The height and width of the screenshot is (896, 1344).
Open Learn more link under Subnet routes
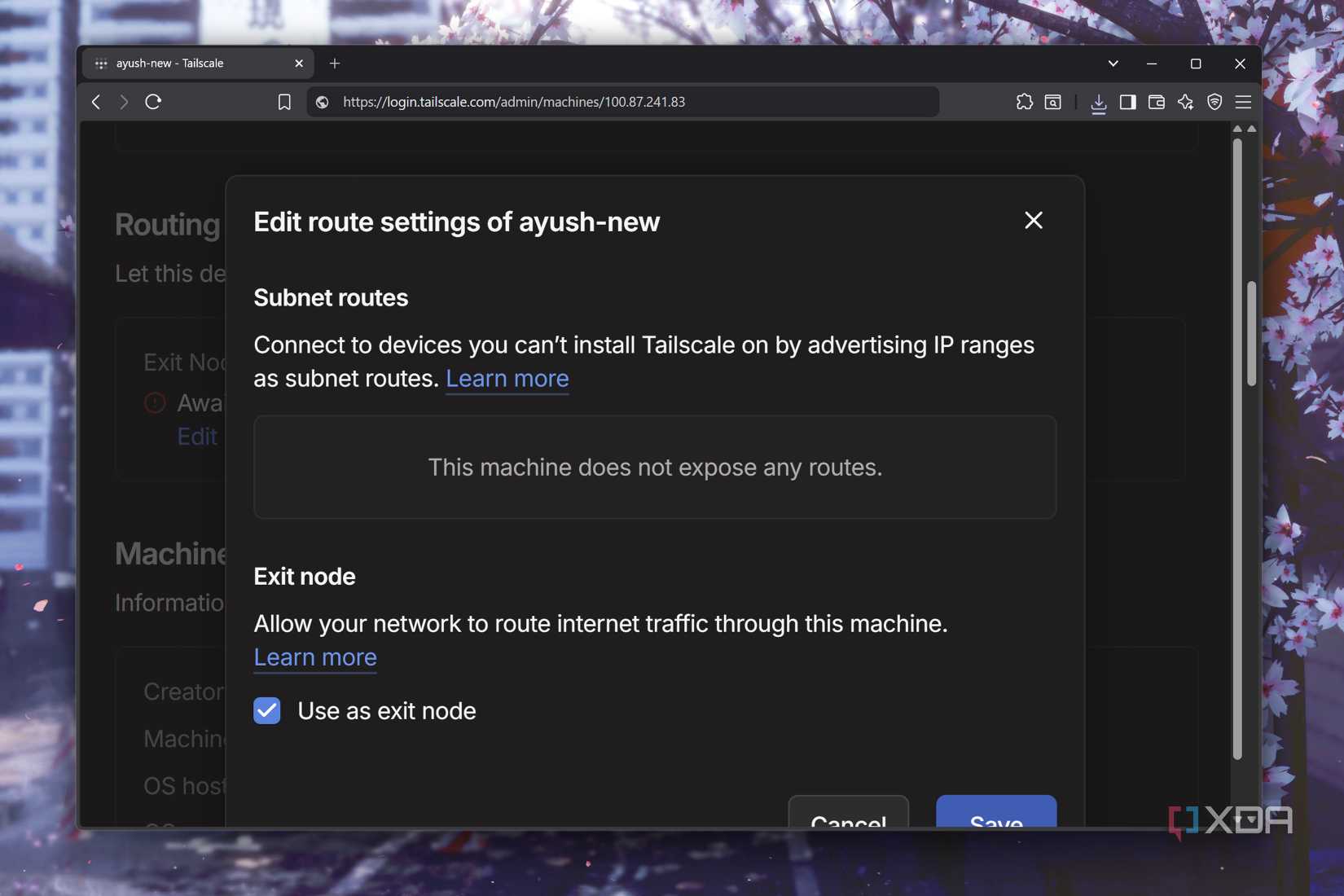tap(507, 379)
